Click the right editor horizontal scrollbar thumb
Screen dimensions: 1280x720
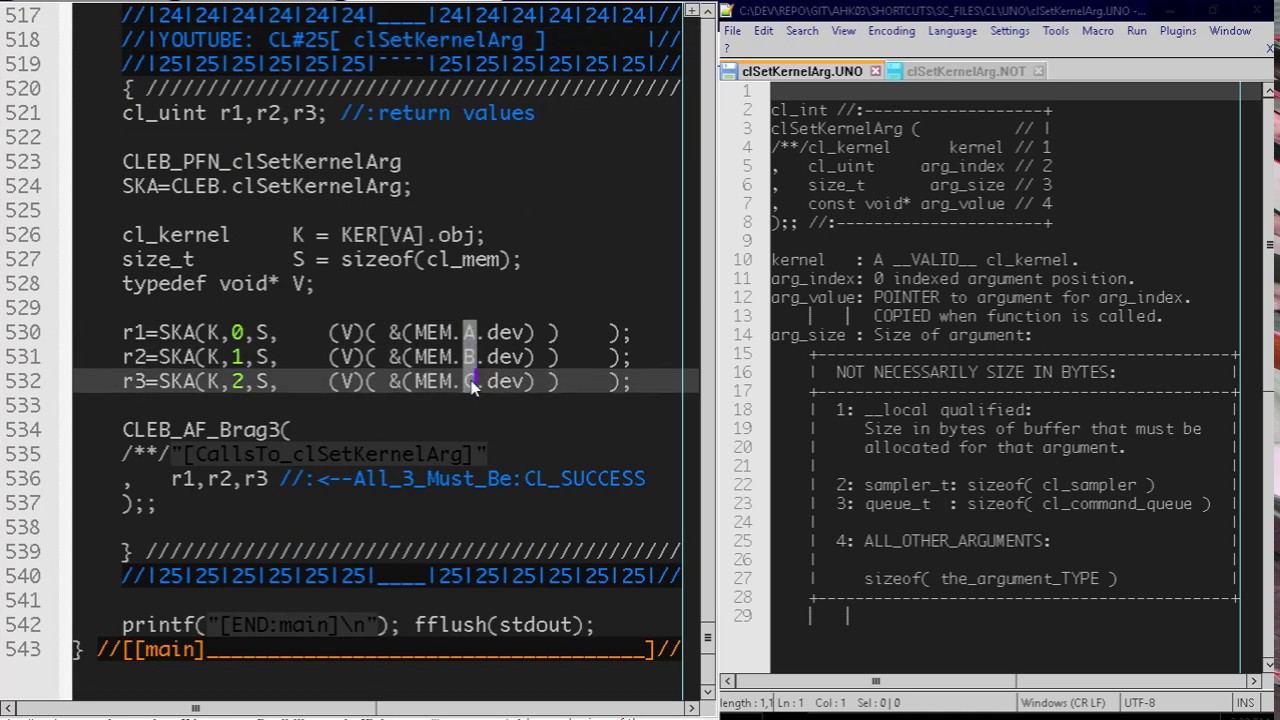click(x=876, y=681)
